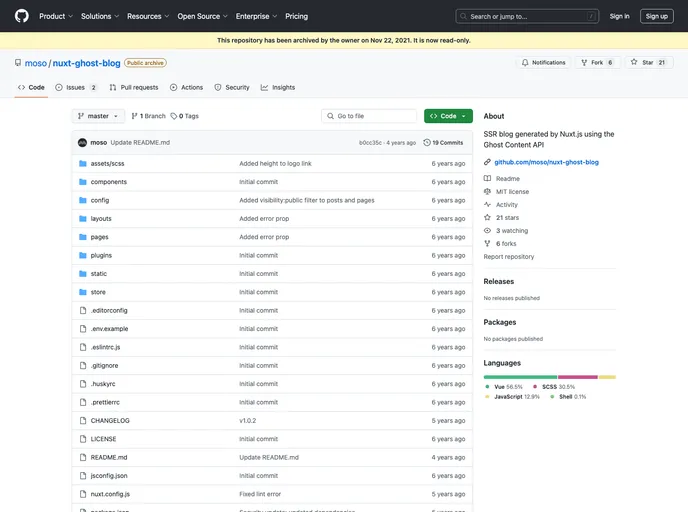Image resolution: width=688 pixels, height=512 pixels.
Task: Click the scale icon next to MIT license
Action: (x=487, y=192)
